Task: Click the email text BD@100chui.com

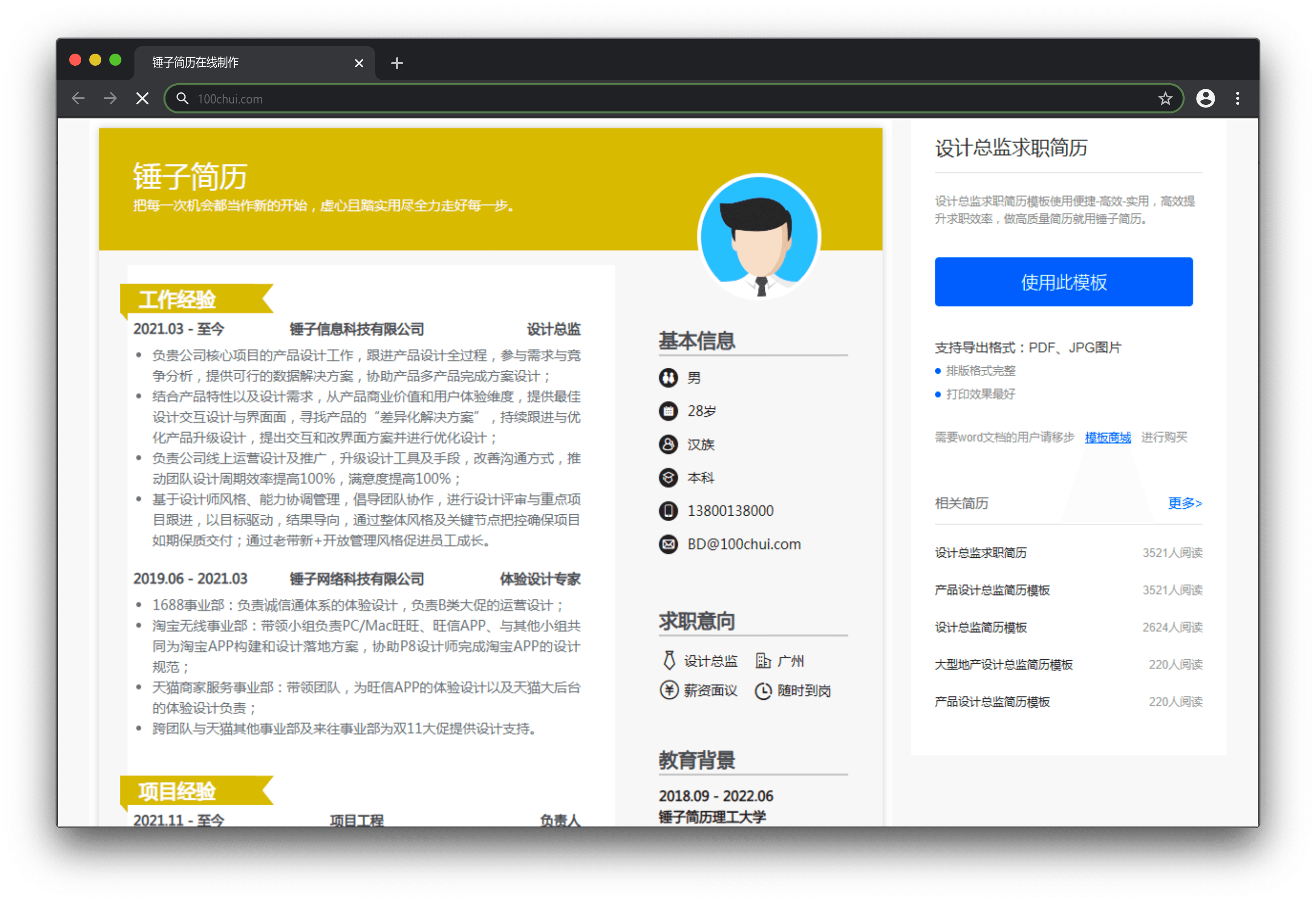Action: pos(743,544)
